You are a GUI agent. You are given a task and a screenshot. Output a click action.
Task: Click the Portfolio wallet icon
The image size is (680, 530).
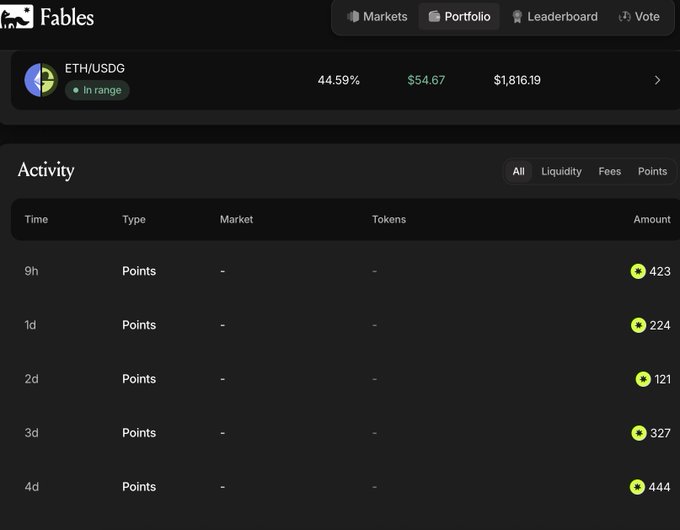434,16
